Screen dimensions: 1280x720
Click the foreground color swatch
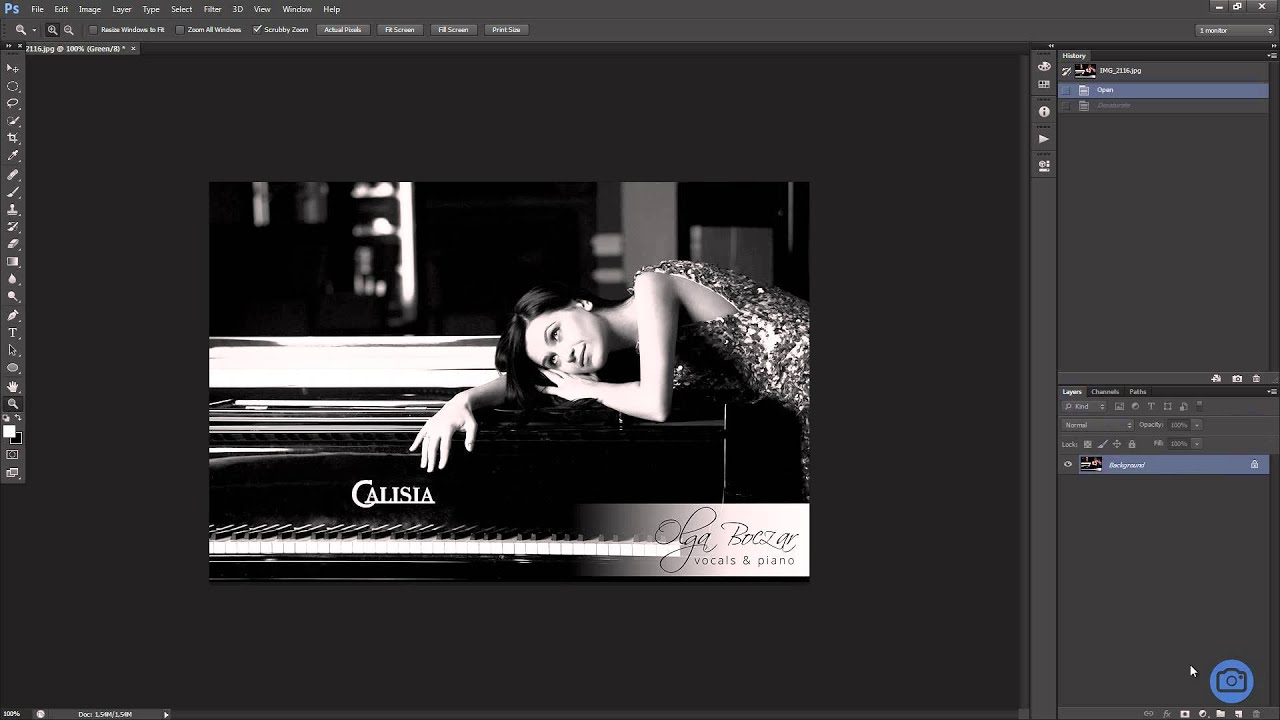coord(9,432)
